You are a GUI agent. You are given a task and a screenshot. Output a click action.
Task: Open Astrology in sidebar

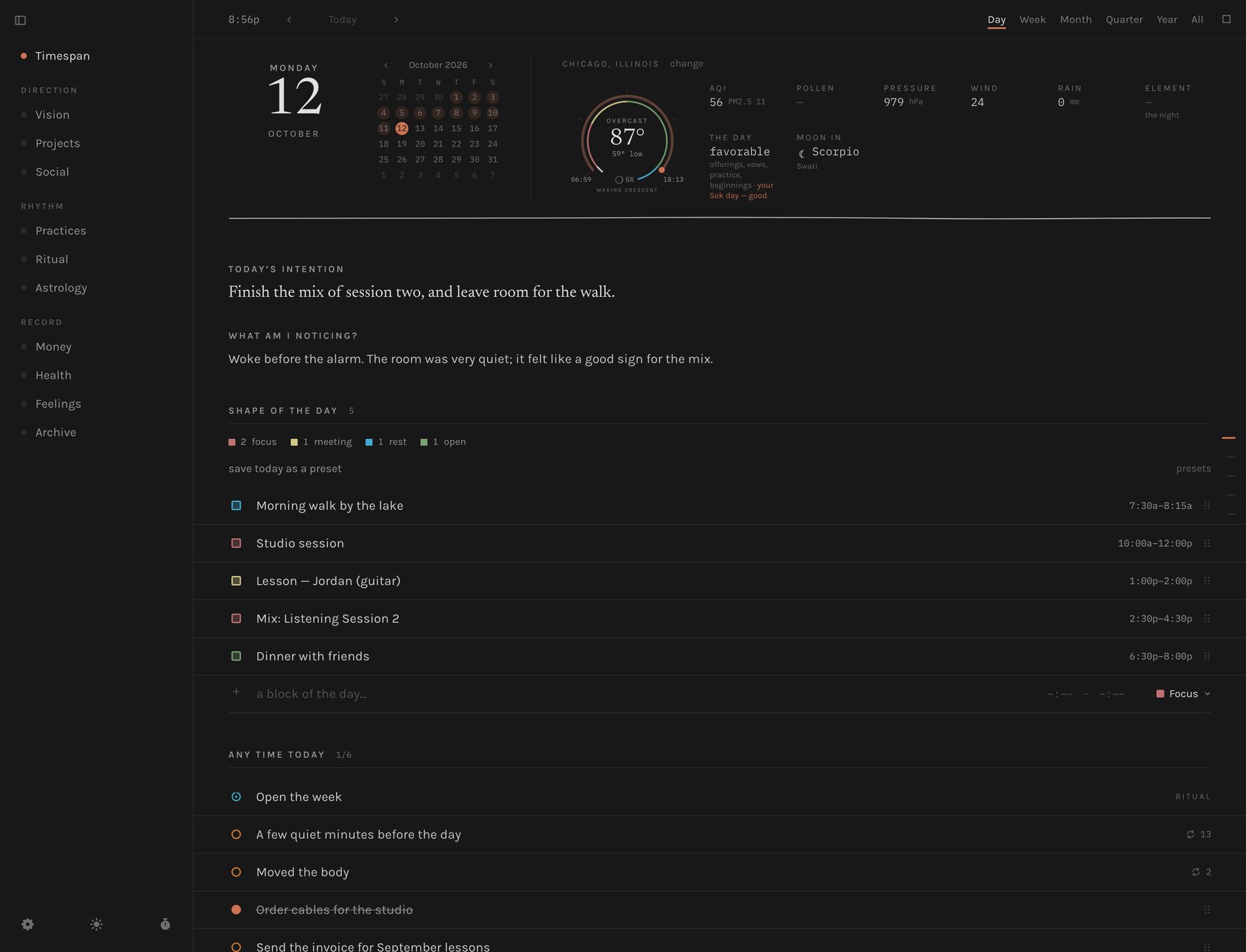click(x=61, y=288)
